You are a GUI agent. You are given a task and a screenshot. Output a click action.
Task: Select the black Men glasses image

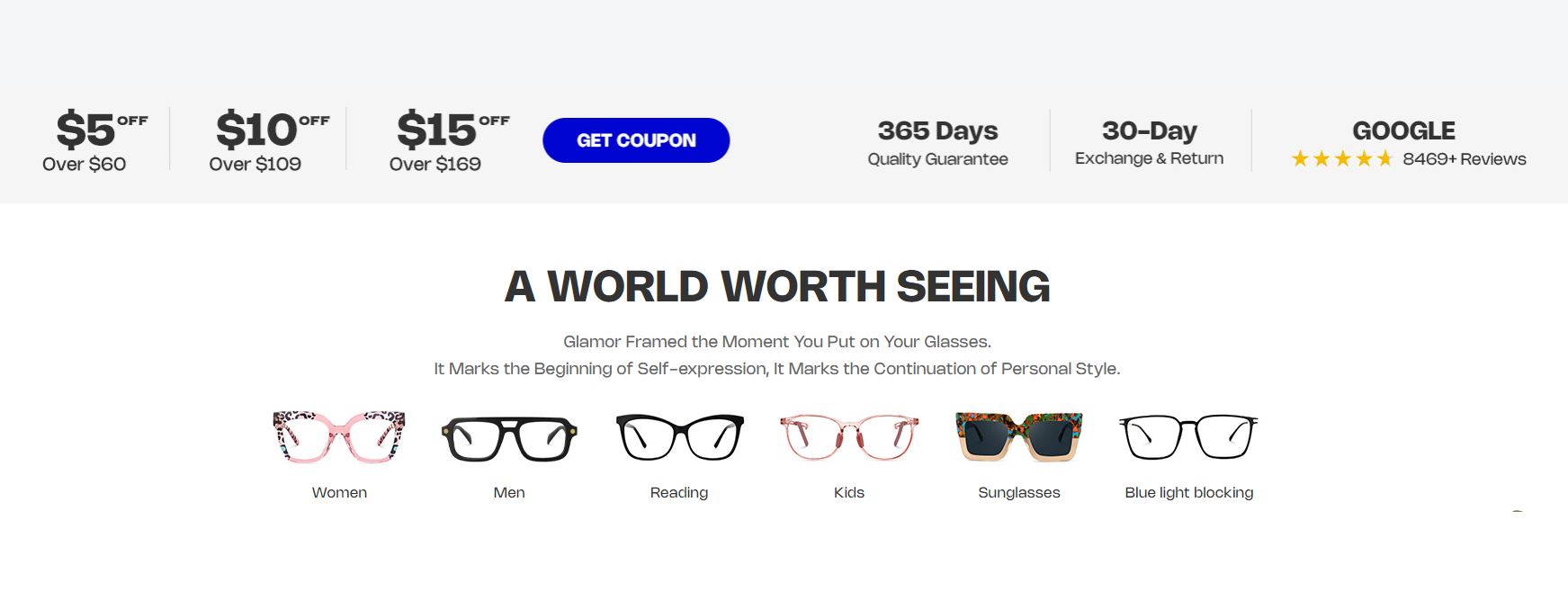click(x=509, y=438)
